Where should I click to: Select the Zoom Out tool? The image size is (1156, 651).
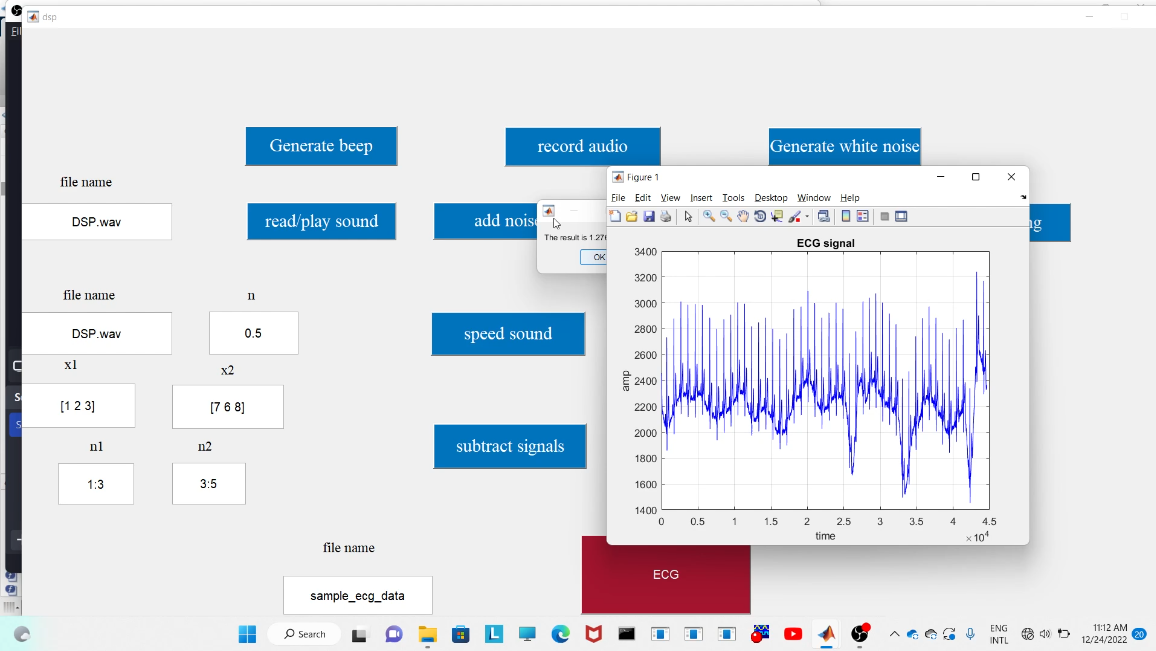pos(725,216)
